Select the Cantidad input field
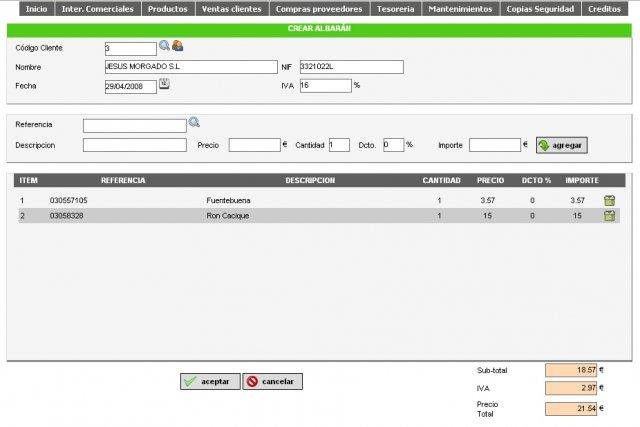Image resolution: width=640 pixels, height=427 pixels. 338,145
